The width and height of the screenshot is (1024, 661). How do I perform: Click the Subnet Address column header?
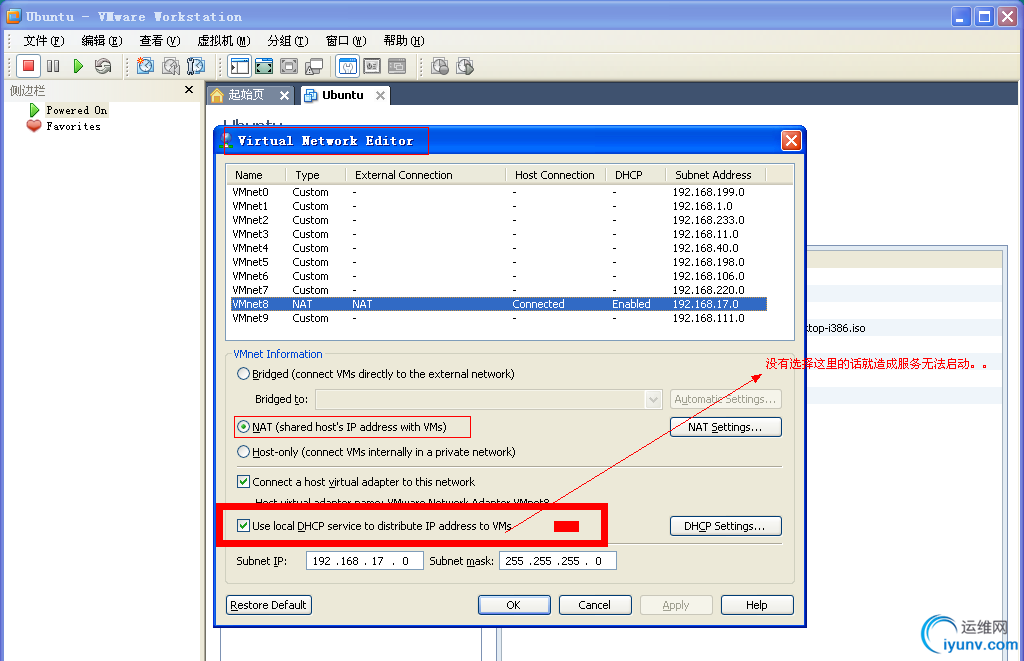click(716, 175)
